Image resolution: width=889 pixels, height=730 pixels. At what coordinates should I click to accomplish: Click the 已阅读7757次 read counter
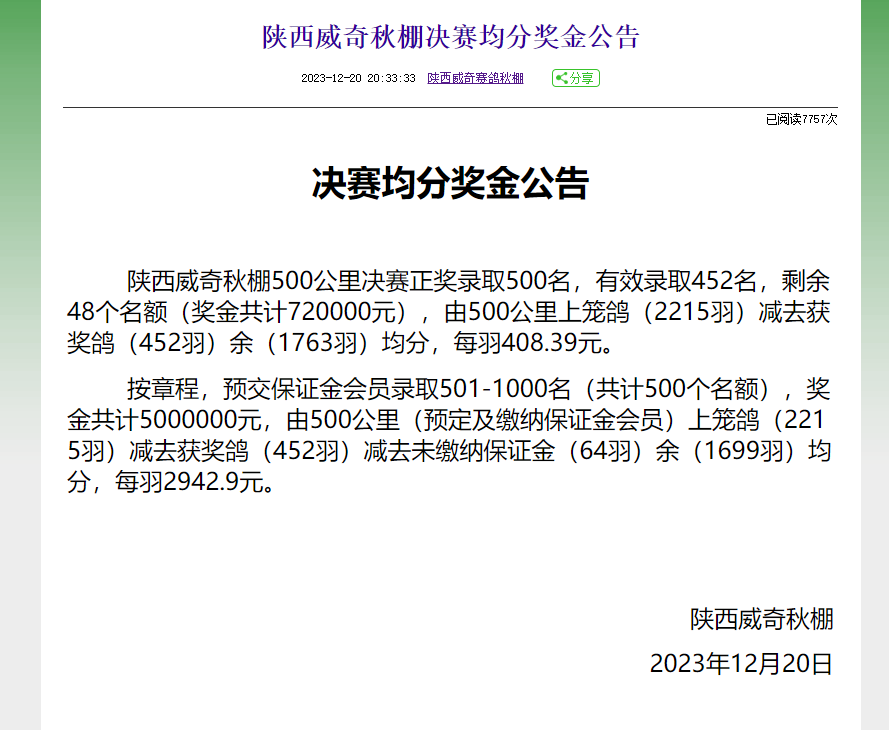[x=801, y=119]
